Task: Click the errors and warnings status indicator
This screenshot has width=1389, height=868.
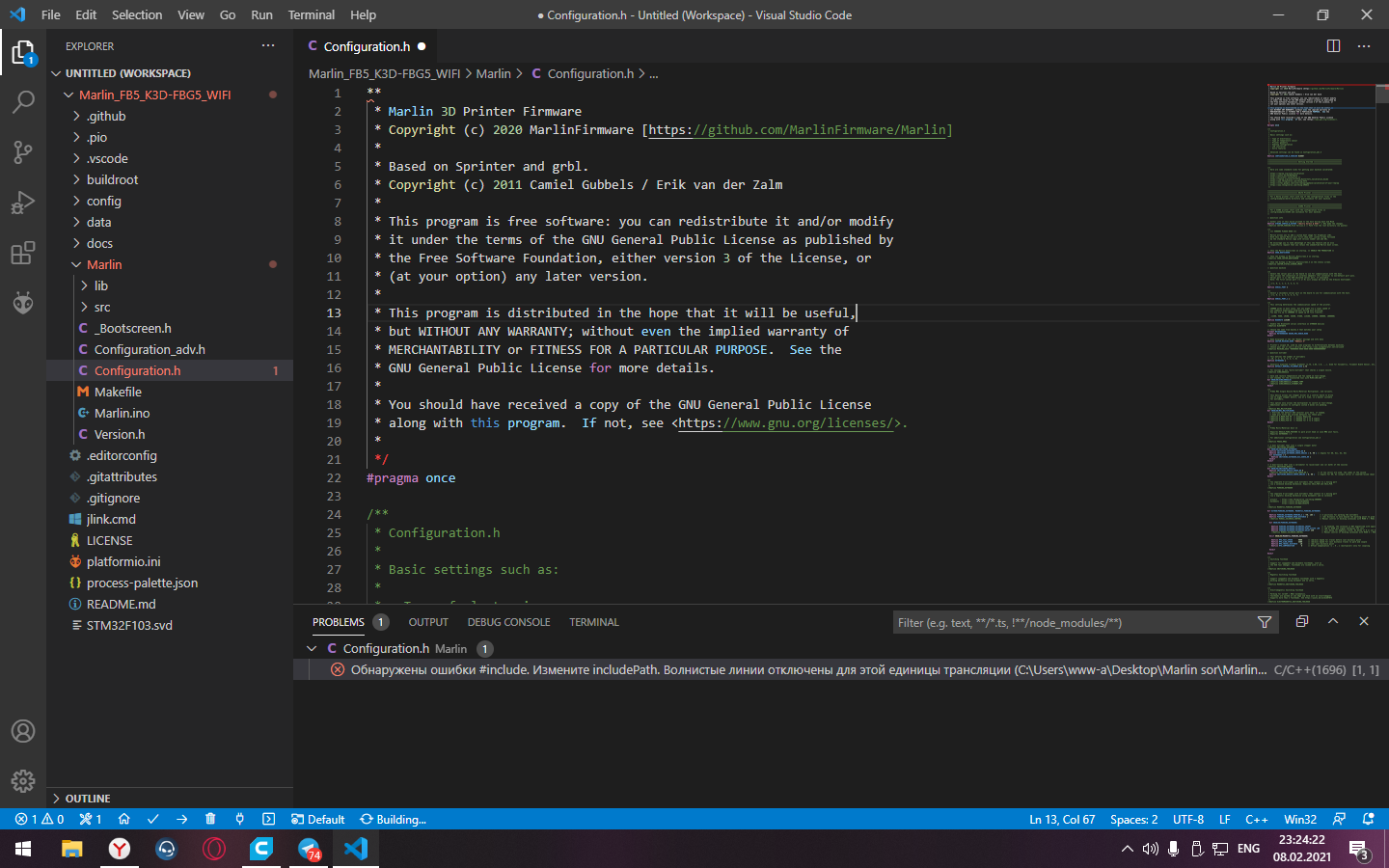Action: point(40,819)
